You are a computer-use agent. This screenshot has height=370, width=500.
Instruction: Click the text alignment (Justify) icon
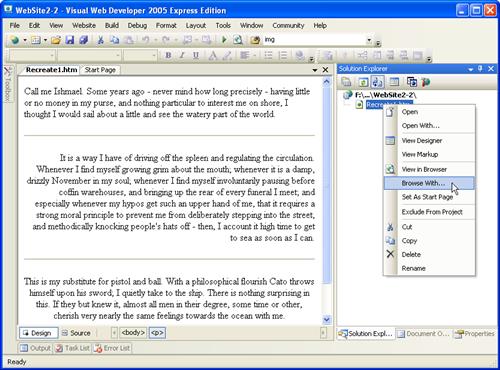click(x=245, y=55)
